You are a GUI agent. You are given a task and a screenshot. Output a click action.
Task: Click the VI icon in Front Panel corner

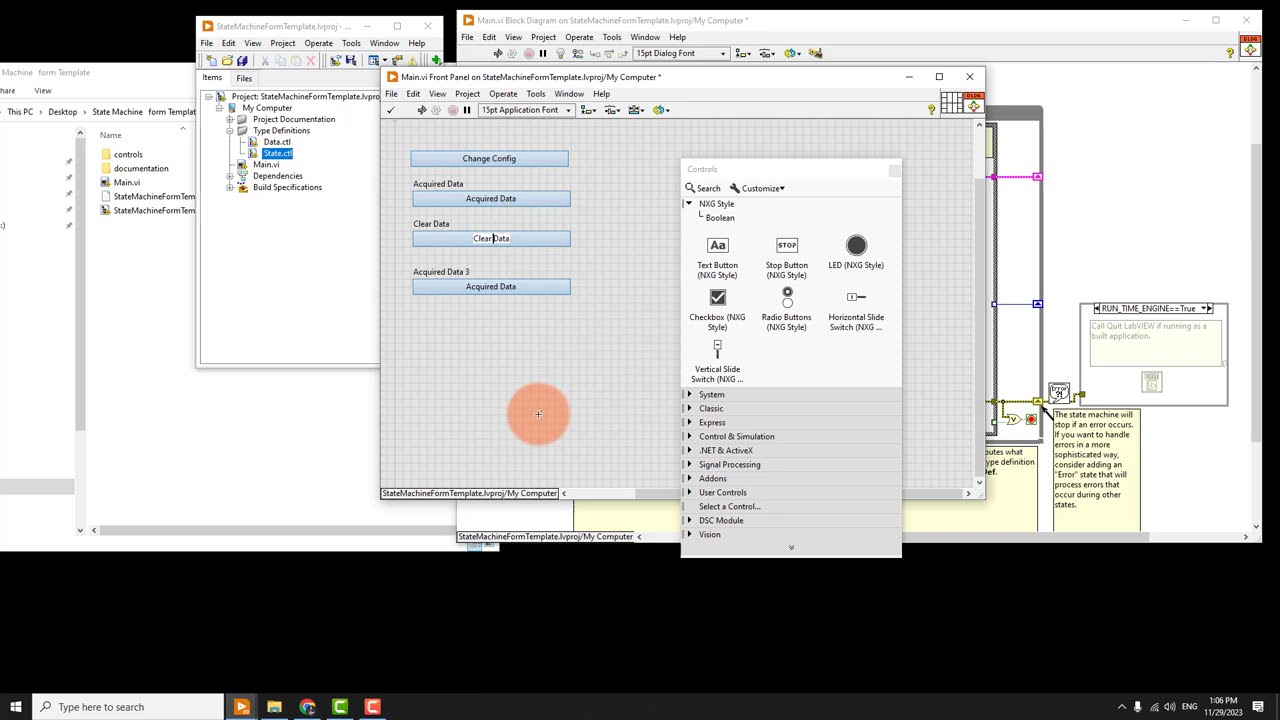click(974, 102)
